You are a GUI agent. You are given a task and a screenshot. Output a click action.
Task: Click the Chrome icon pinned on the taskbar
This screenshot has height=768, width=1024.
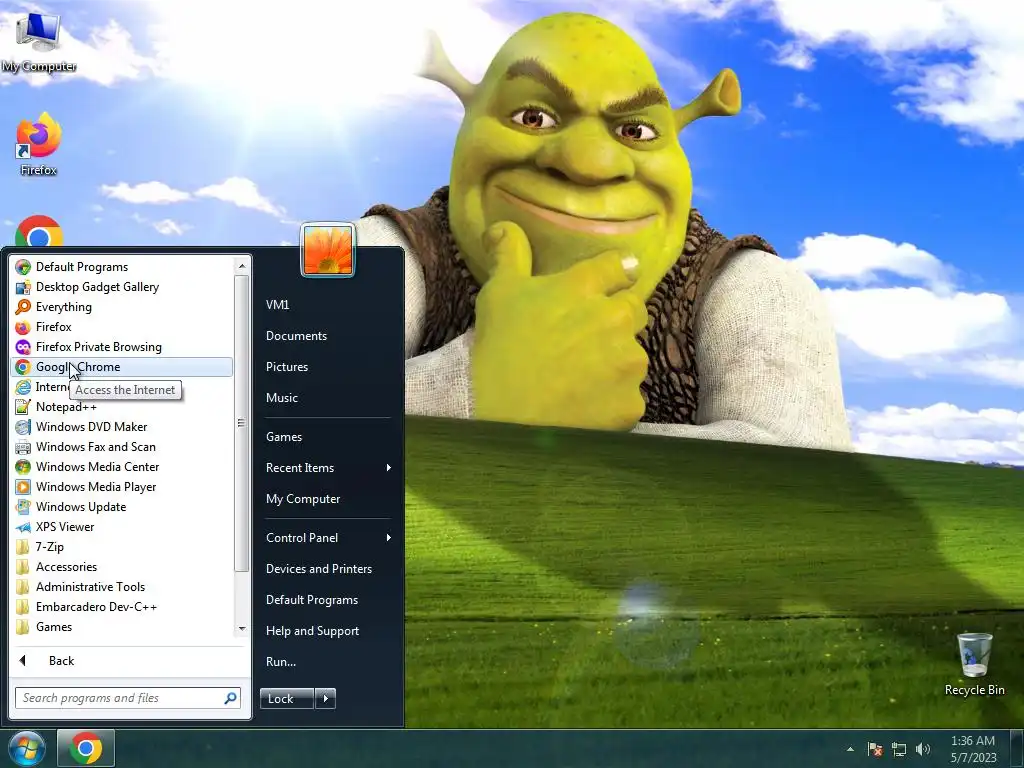(86, 748)
